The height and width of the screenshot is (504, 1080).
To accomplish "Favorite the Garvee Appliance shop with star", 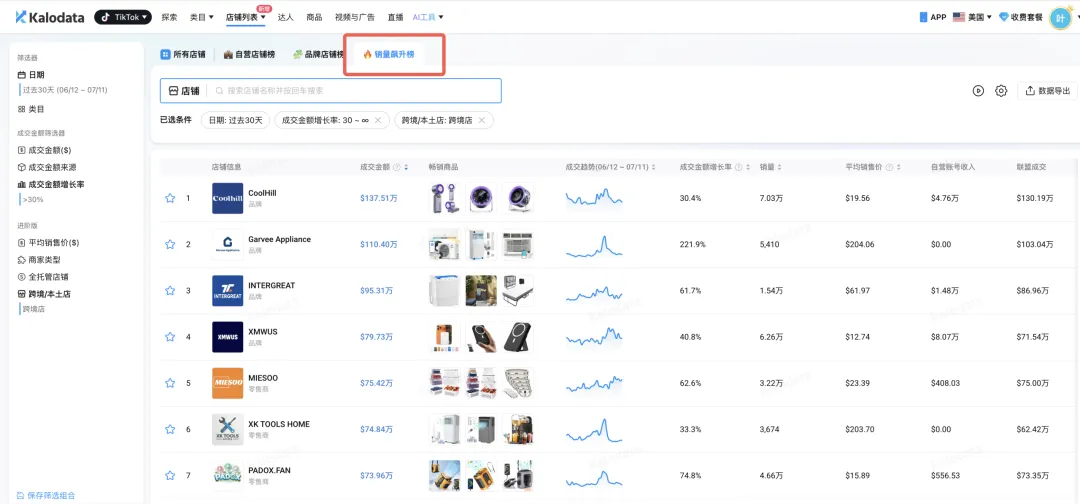I will 170,244.
